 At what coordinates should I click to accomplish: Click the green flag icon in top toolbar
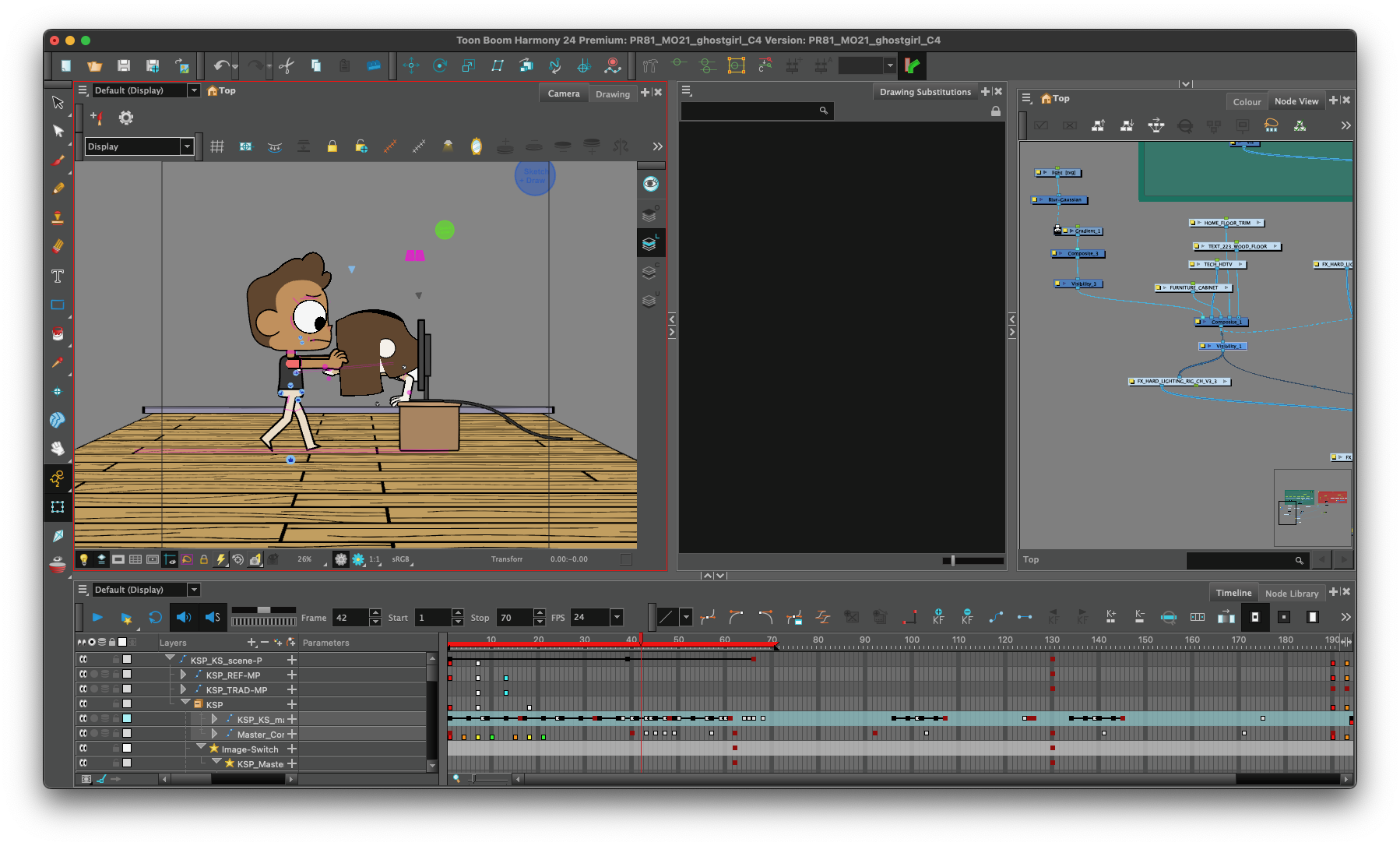912,66
